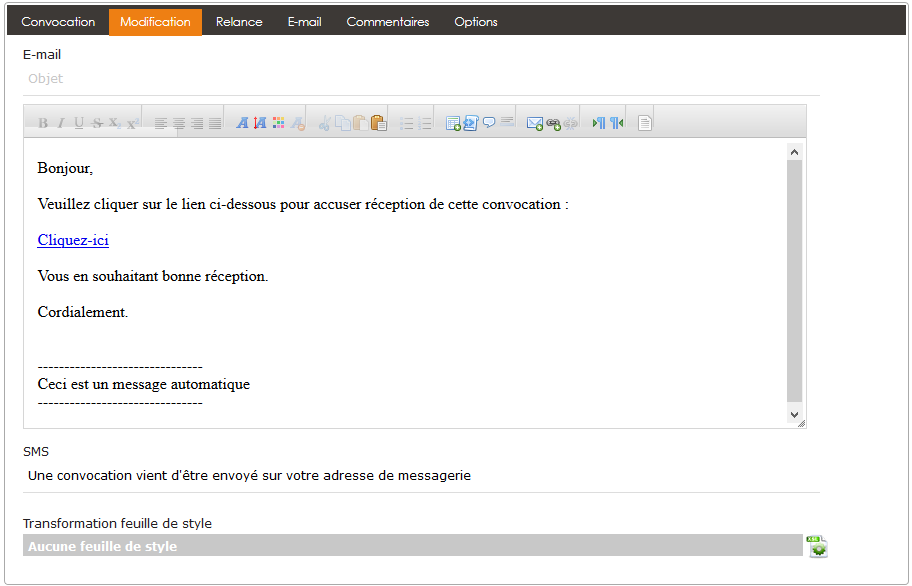Switch to the Relance tab
The image size is (912, 586).
pos(239,22)
